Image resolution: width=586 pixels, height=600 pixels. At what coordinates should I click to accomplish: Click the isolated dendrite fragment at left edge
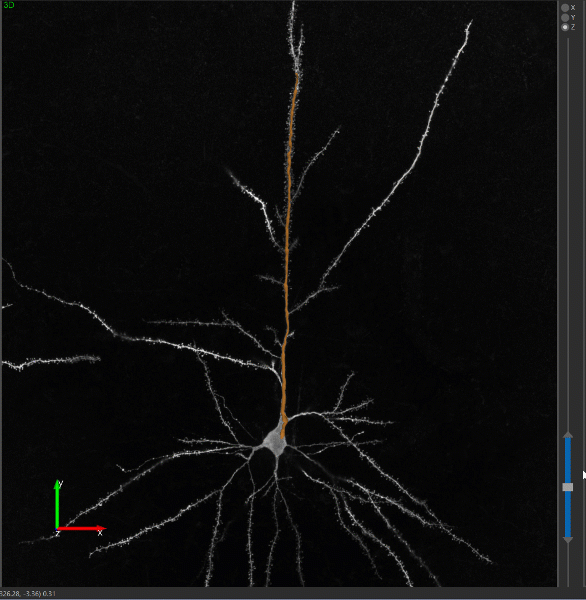click(52, 361)
